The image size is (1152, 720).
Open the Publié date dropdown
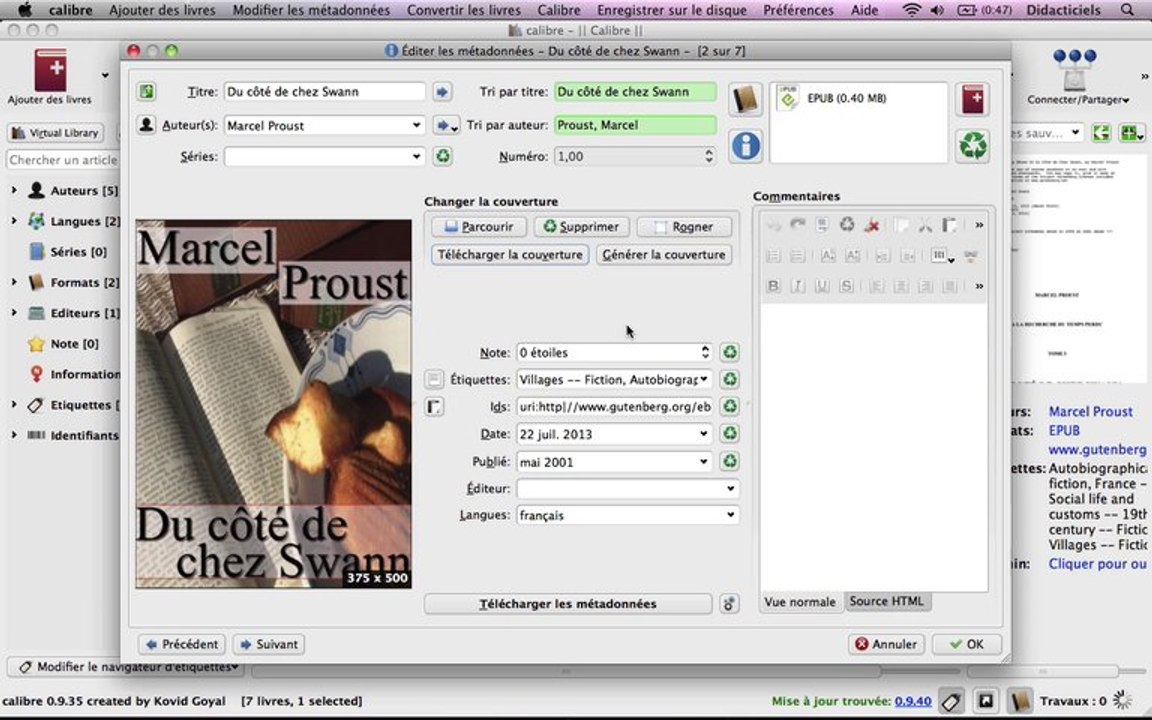coord(704,462)
